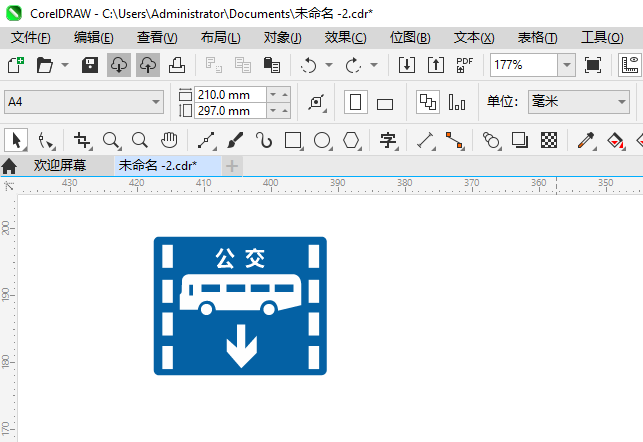Click the Import icon
Image resolution: width=643 pixels, height=442 pixels.
tap(407, 65)
